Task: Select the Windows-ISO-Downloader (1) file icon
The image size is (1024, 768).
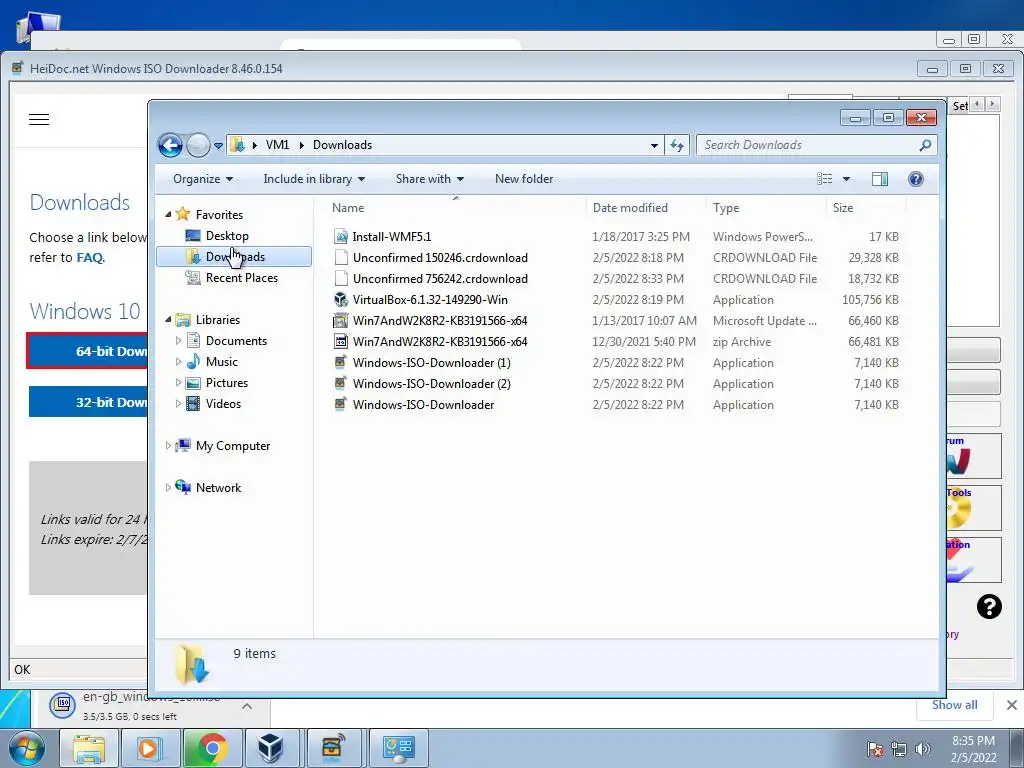Action: click(x=340, y=362)
